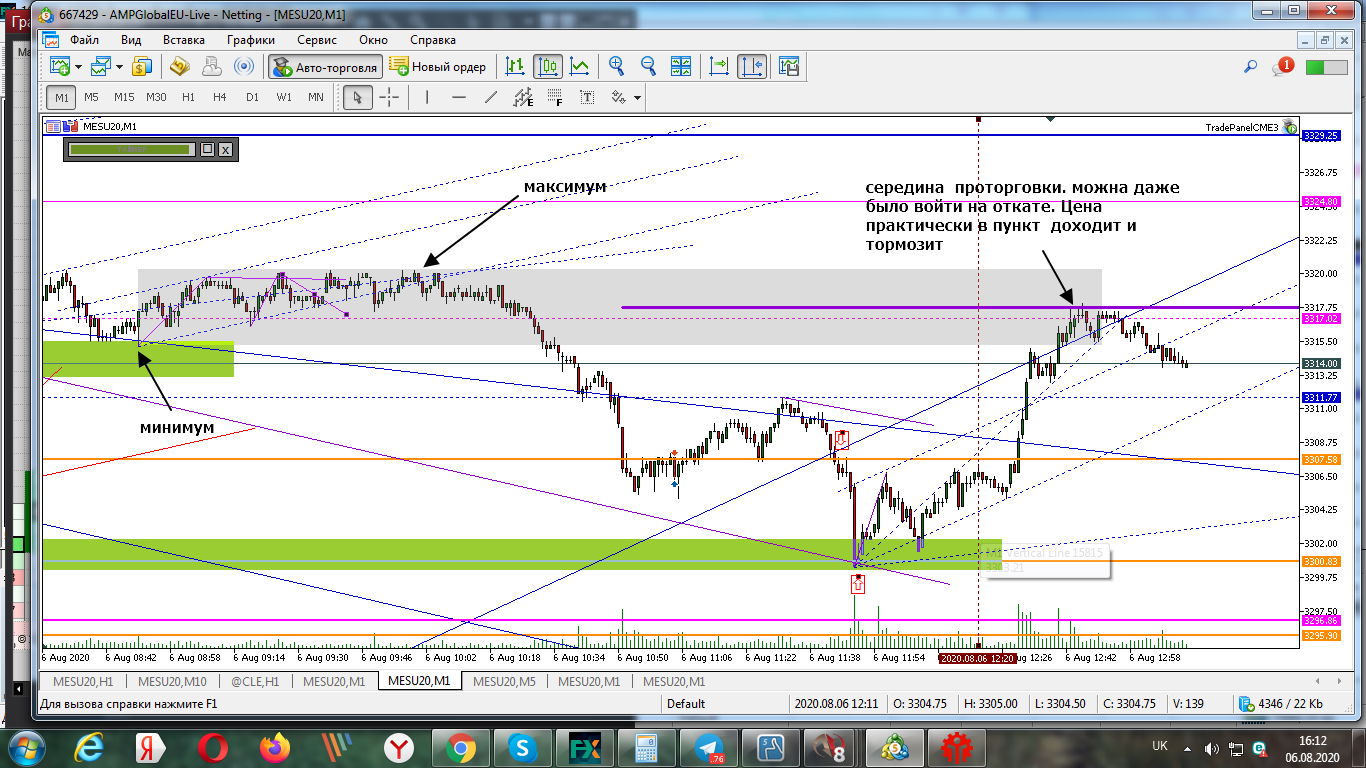Toggle the MN timeframe
Image resolution: width=1366 pixels, height=768 pixels.
click(316, 97)
